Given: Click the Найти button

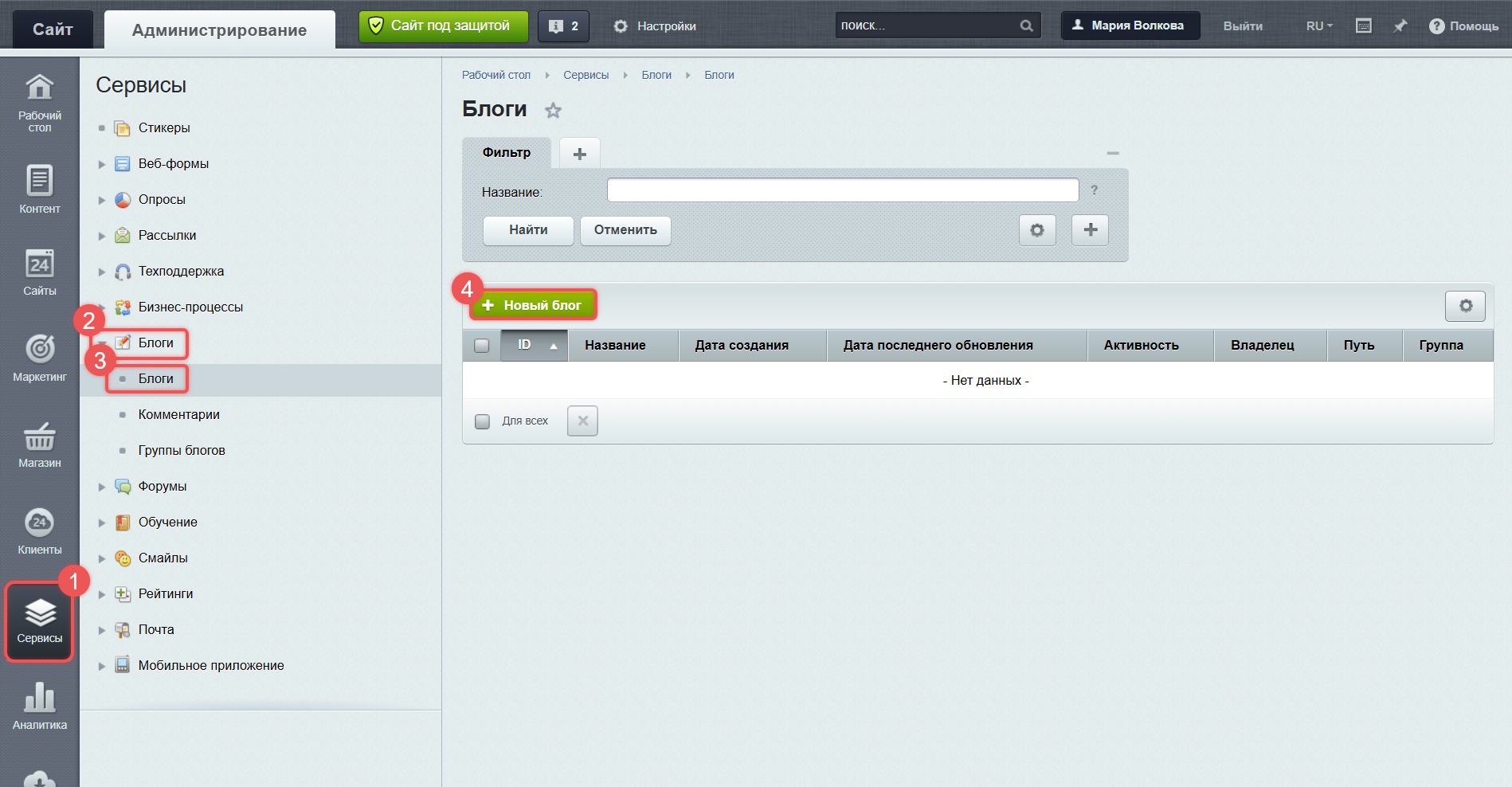Looking at the screenshot, I should tap(528, 230).
